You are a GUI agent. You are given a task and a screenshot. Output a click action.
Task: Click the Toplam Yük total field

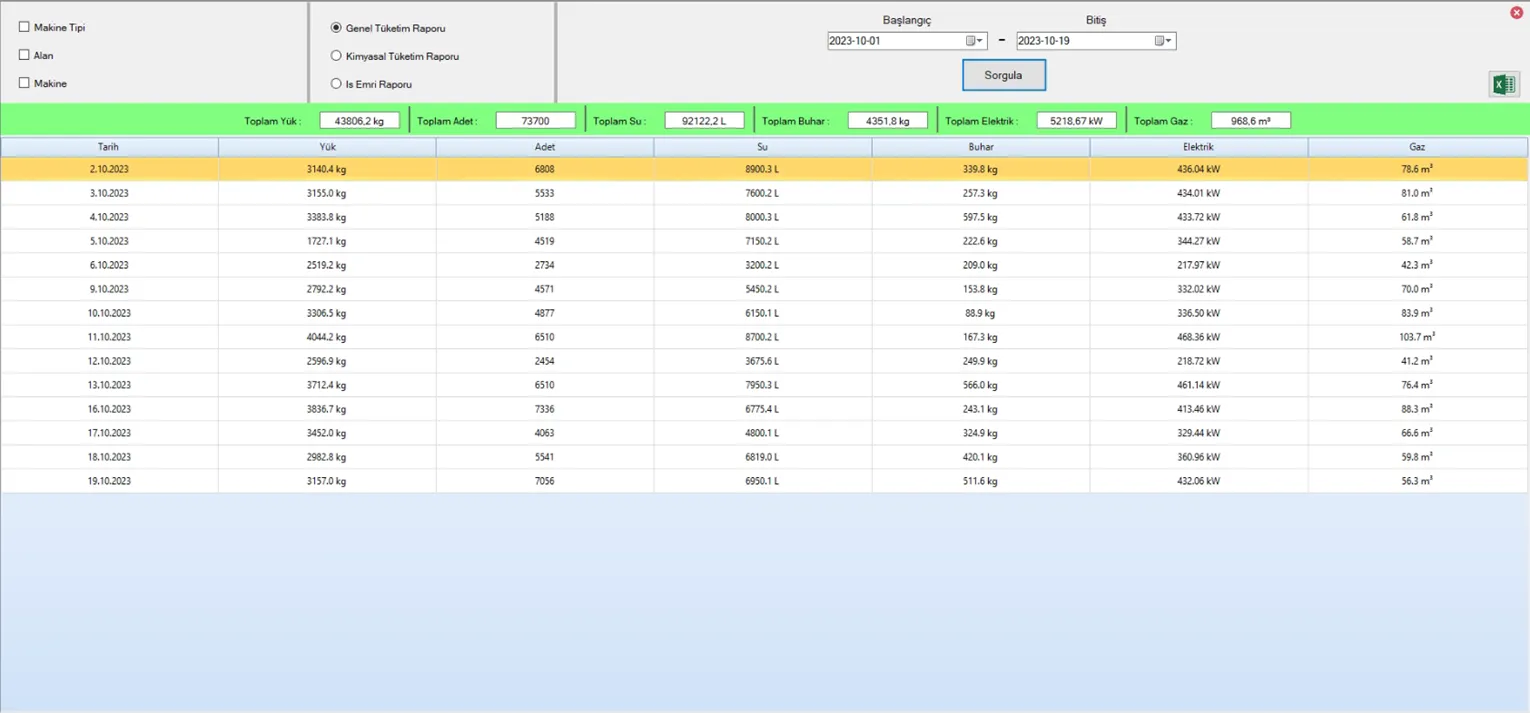[359, 121]
